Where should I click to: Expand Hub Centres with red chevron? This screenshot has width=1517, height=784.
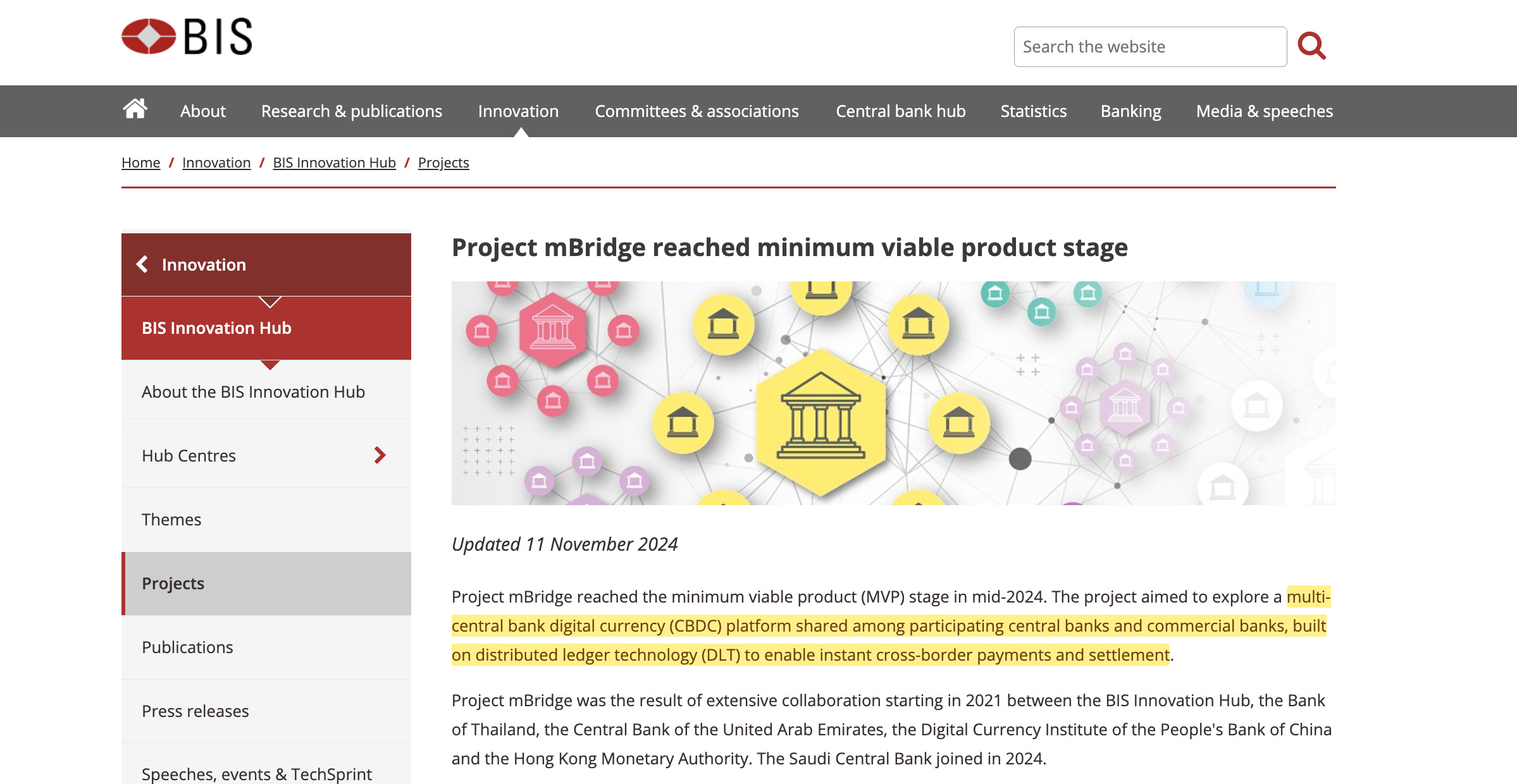coord(380,455)
